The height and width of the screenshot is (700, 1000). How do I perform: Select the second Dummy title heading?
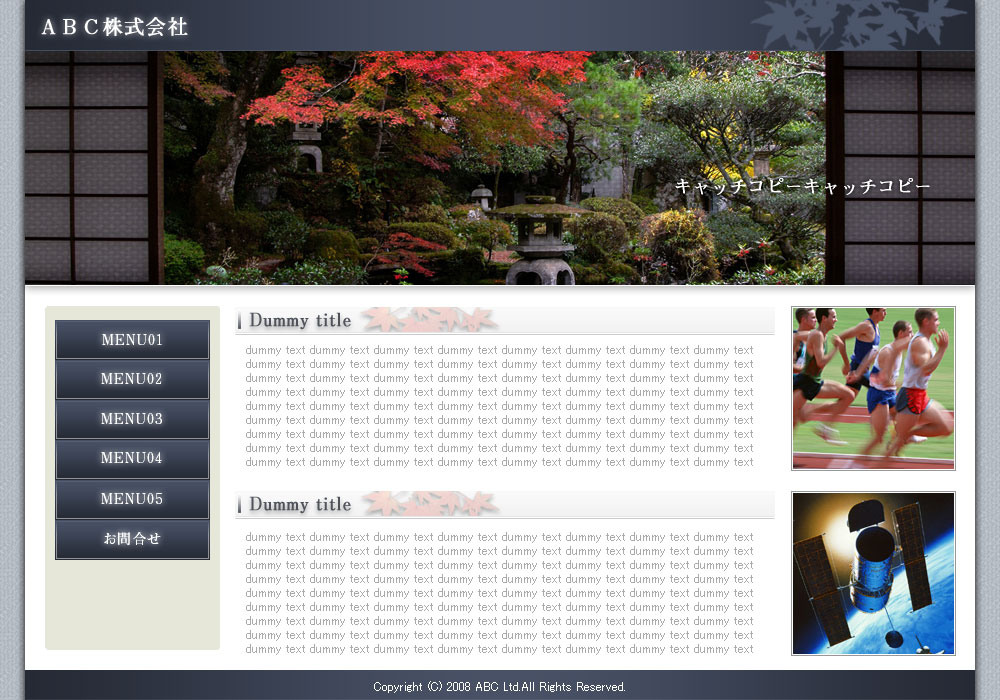pyautogui.click(x=300, y=504)
